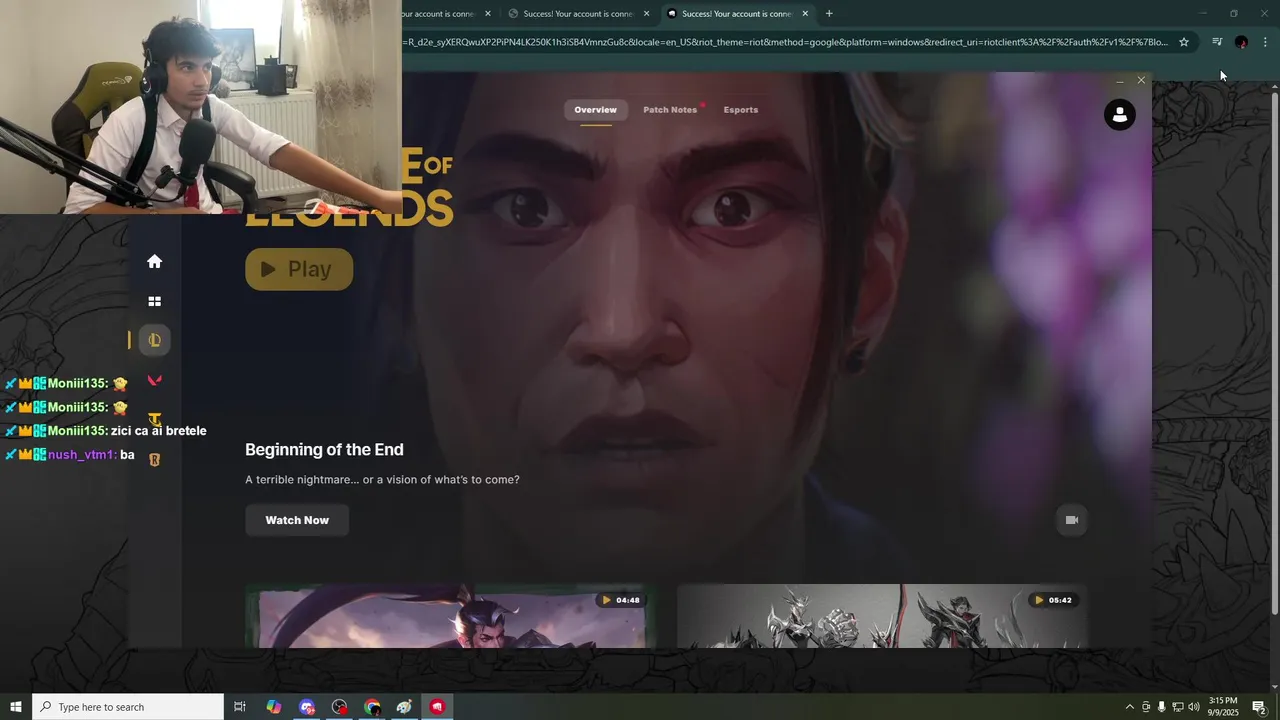Close the active 'Success! Your account' tab
This screenshot has width=1280, height=720.
[x=805, y=14]
